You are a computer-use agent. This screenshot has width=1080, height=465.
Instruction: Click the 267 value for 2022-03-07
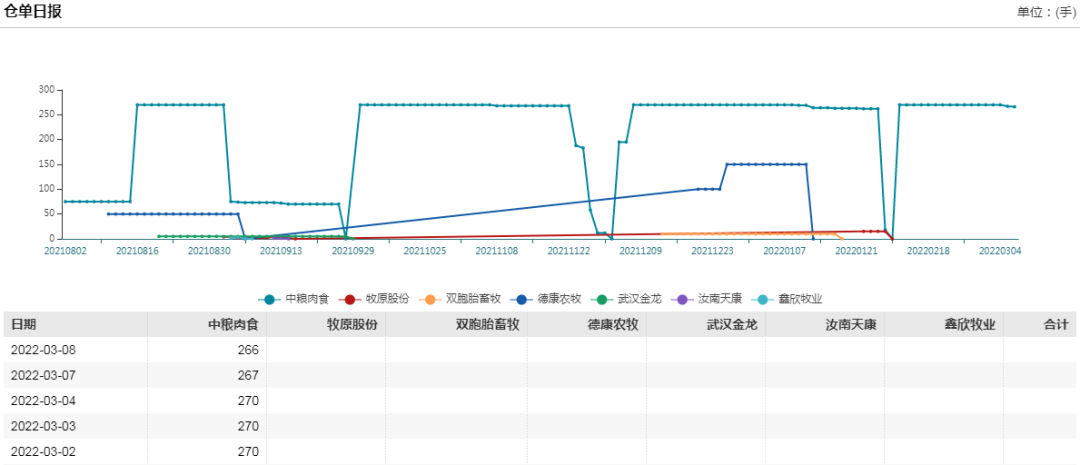(x=248, y=375)
